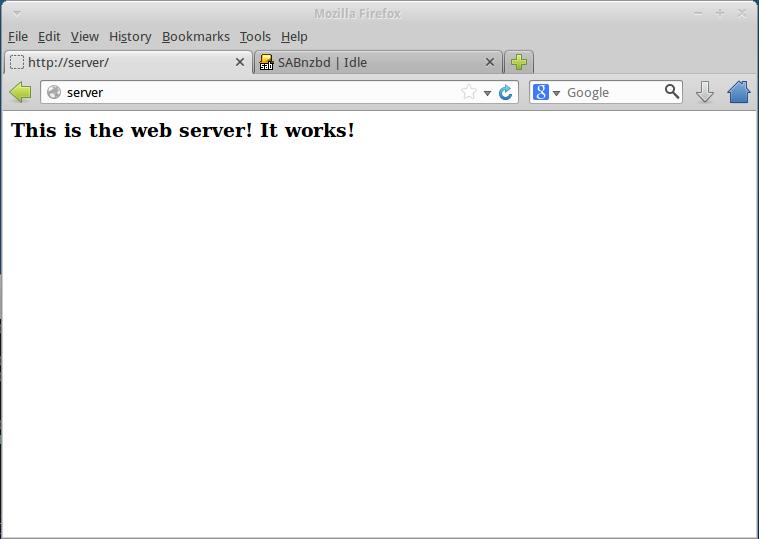This screenshot has width=759, height=539.
Task: Open the View menu
Action: coord(85,37)
